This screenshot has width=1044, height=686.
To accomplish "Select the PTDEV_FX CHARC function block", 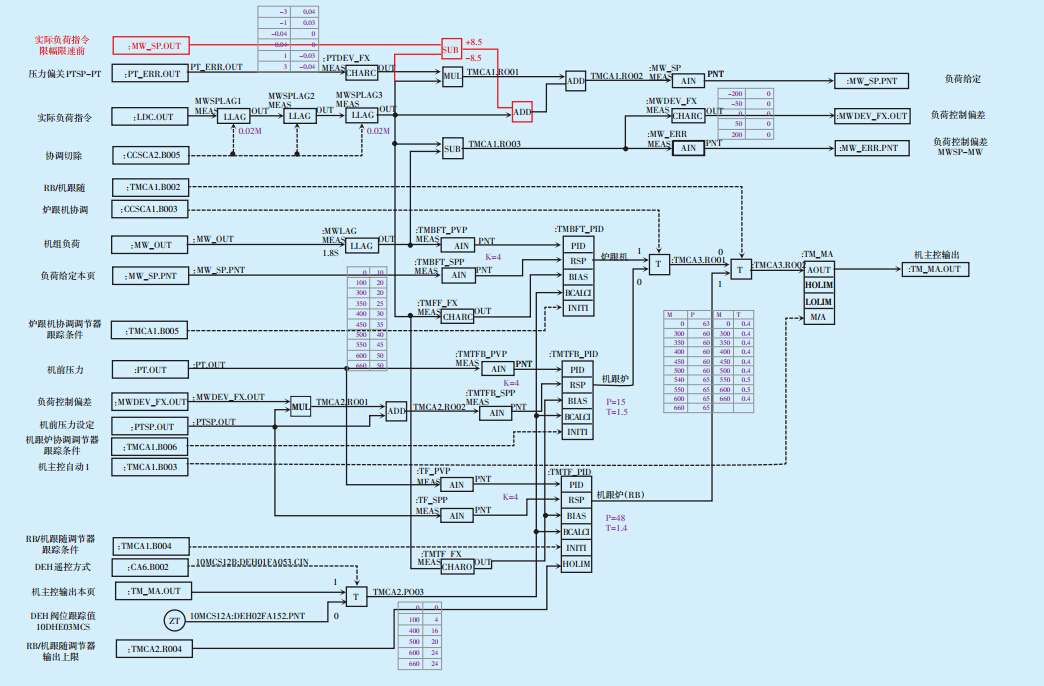I will [361, 73].
